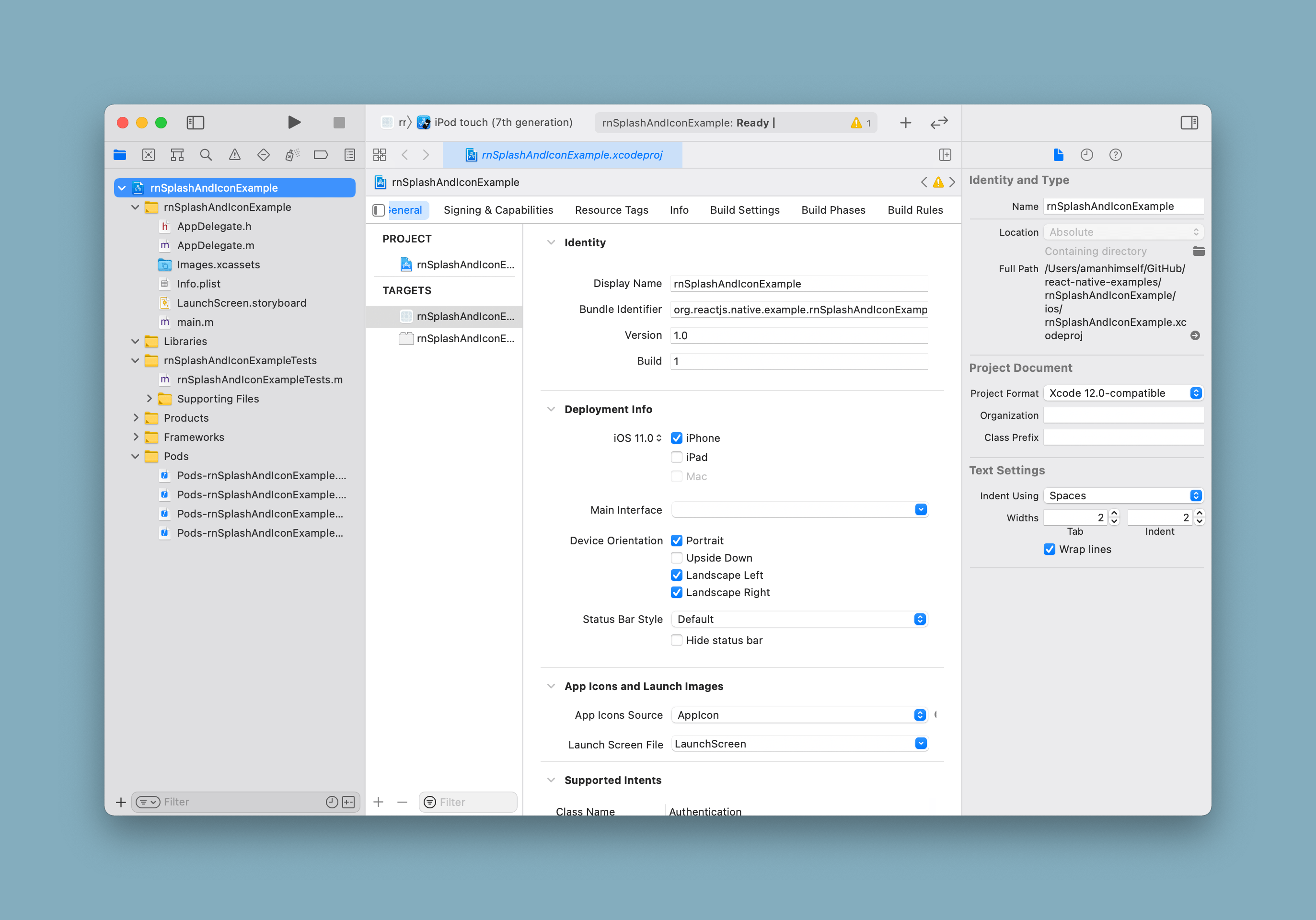Open the Project Format dropdown

(x=1123, y=392)
